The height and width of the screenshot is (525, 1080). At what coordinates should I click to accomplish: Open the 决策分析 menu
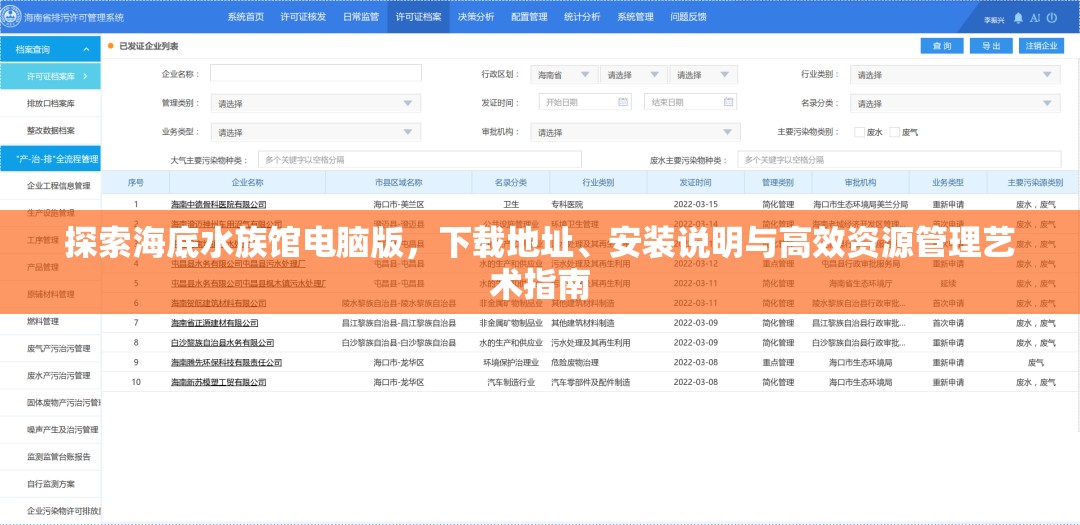coord(476,17)
